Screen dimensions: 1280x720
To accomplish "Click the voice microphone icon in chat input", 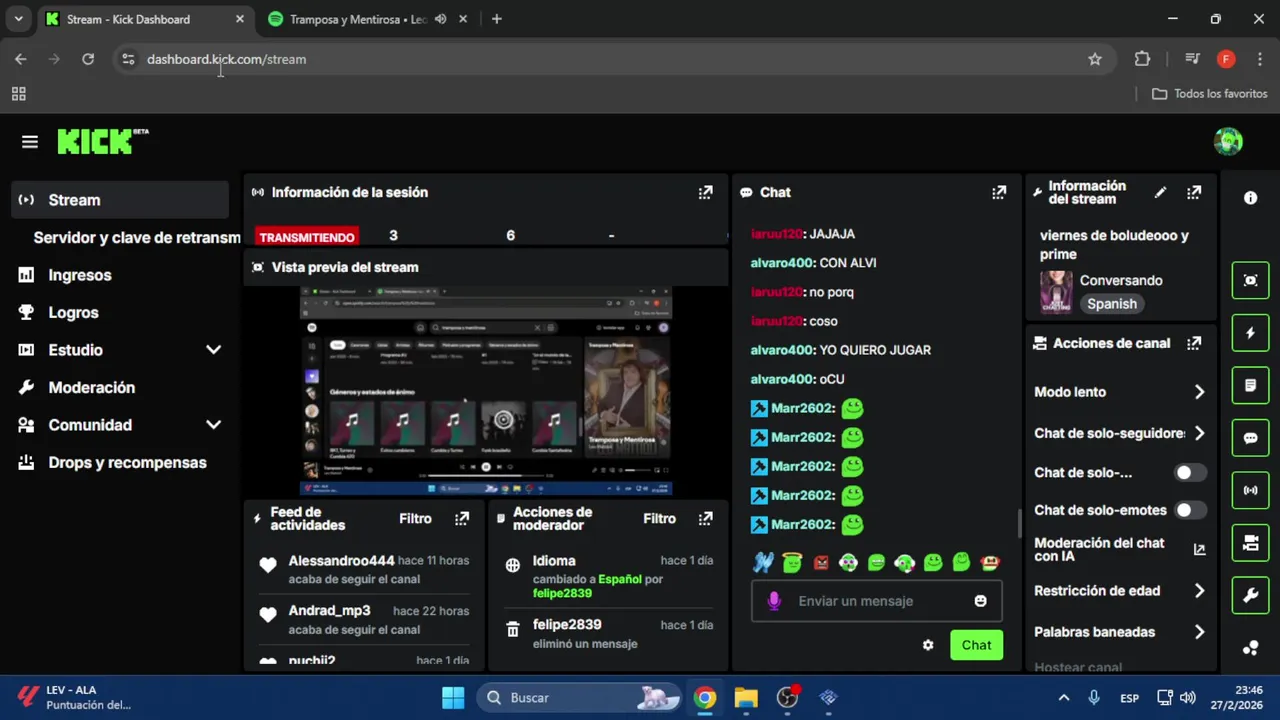I will click(x=773, y=601).
